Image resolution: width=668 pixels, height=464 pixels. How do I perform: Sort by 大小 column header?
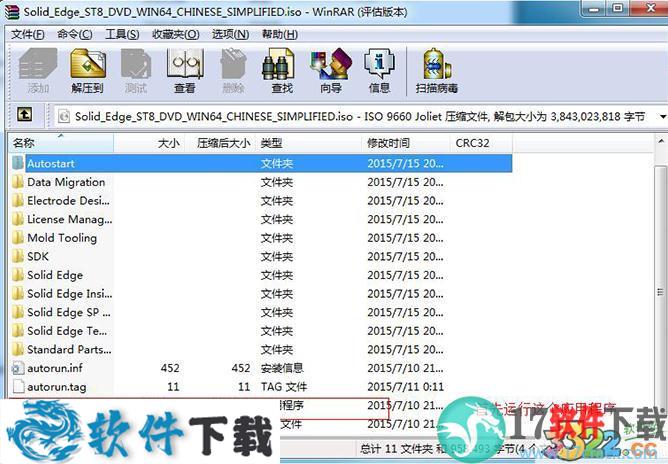(148, 143)
